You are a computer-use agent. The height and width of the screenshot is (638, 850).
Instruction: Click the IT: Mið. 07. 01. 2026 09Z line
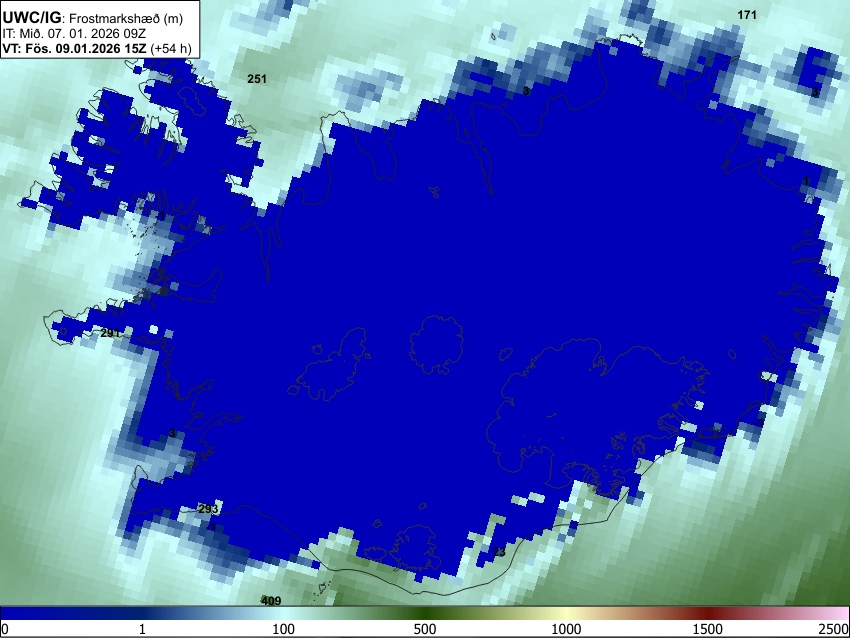[74, 34]
